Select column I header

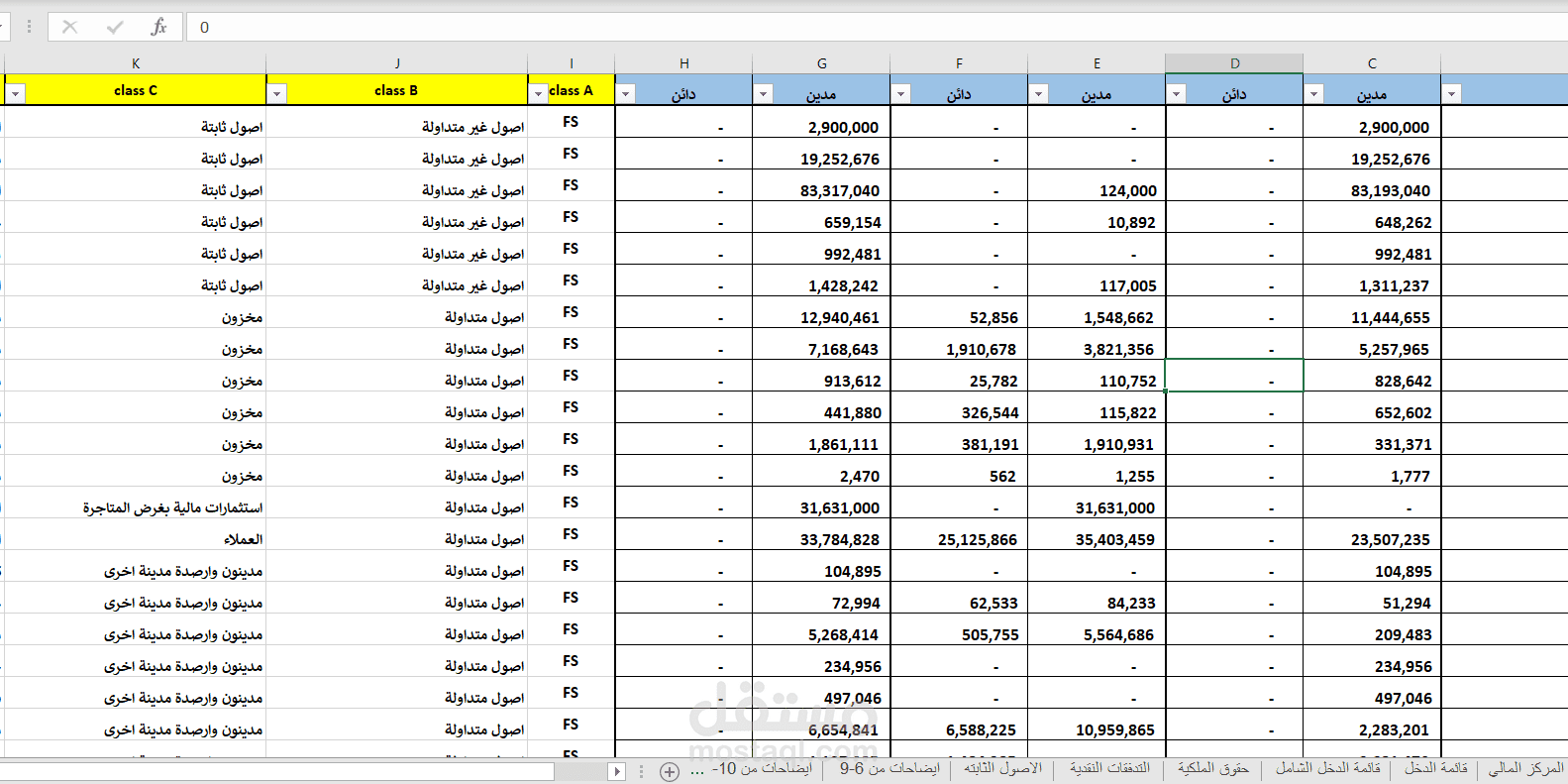(x=572, y=63)
